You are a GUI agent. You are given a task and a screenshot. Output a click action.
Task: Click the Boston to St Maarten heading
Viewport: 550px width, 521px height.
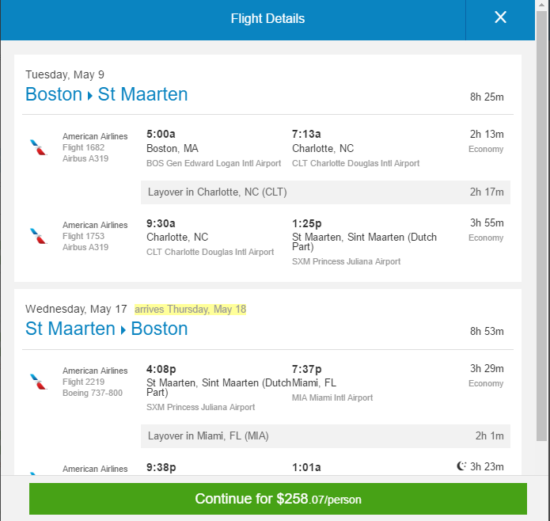[107, 94]
